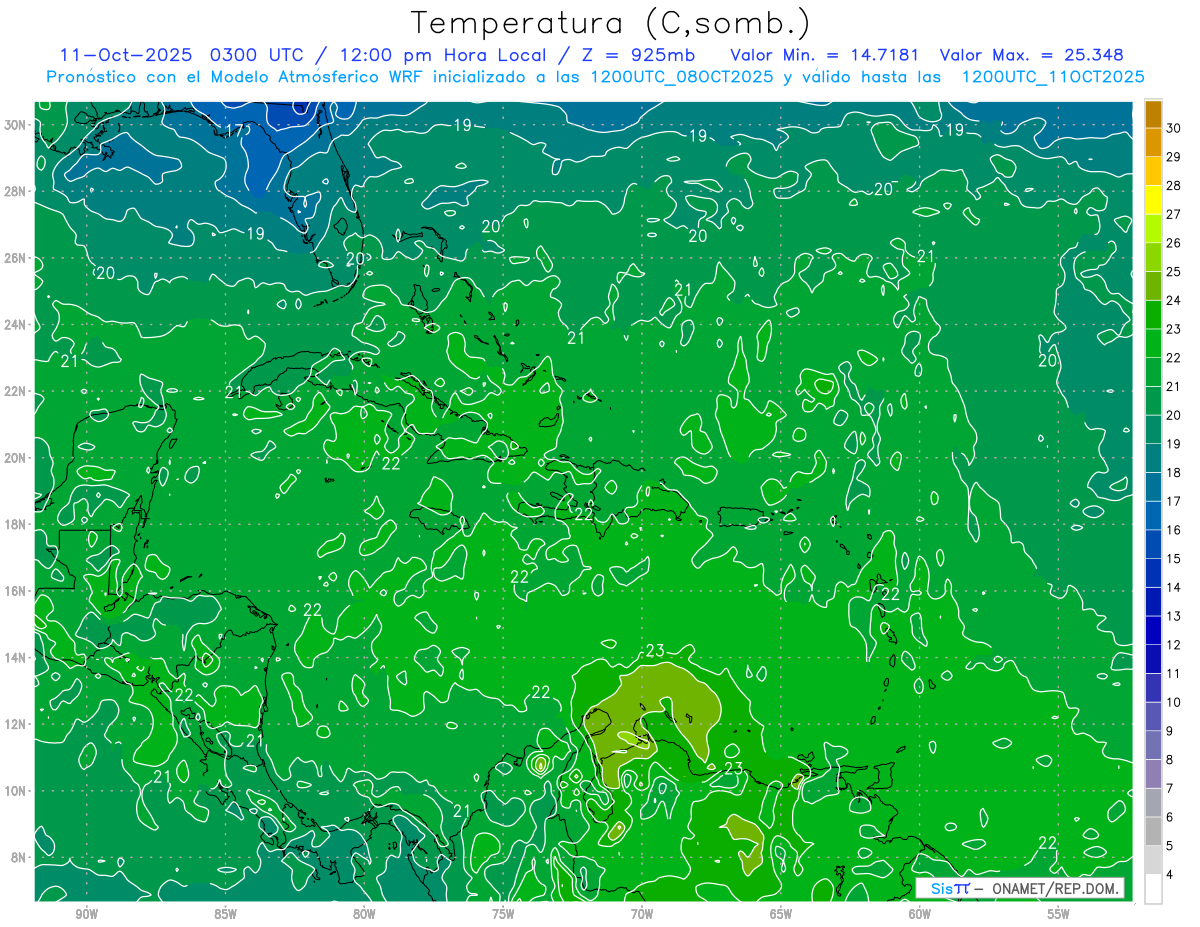
Task: Click the 8N latitude axis label
Action: click(19, 857)
